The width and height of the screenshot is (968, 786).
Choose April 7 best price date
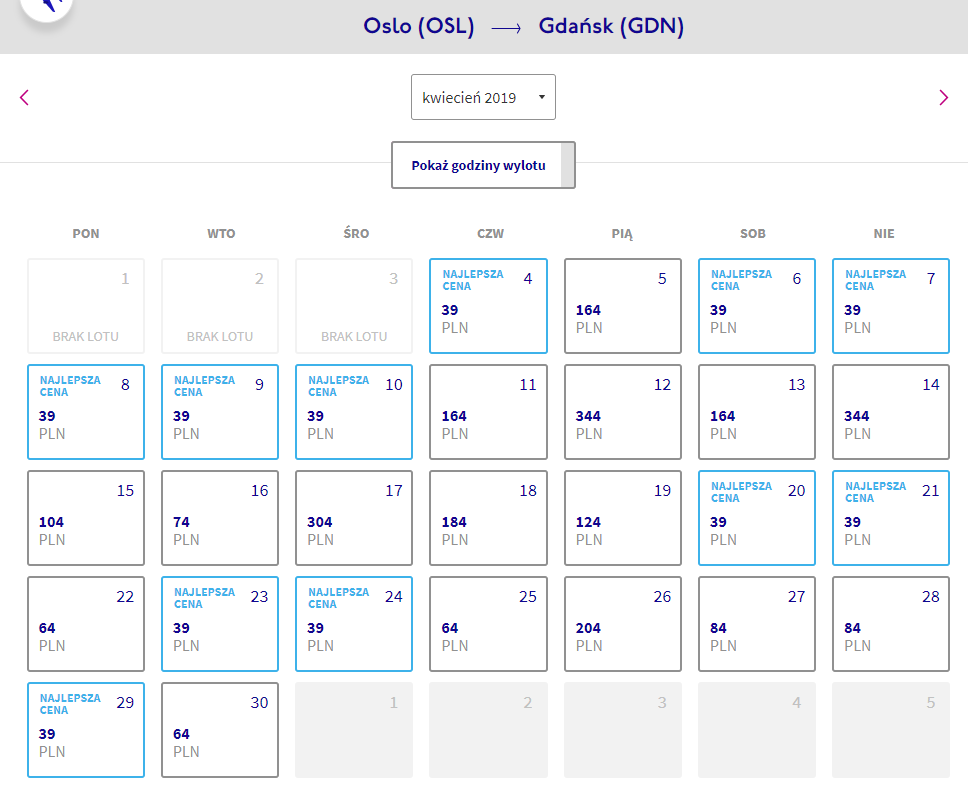pos(890,306)
